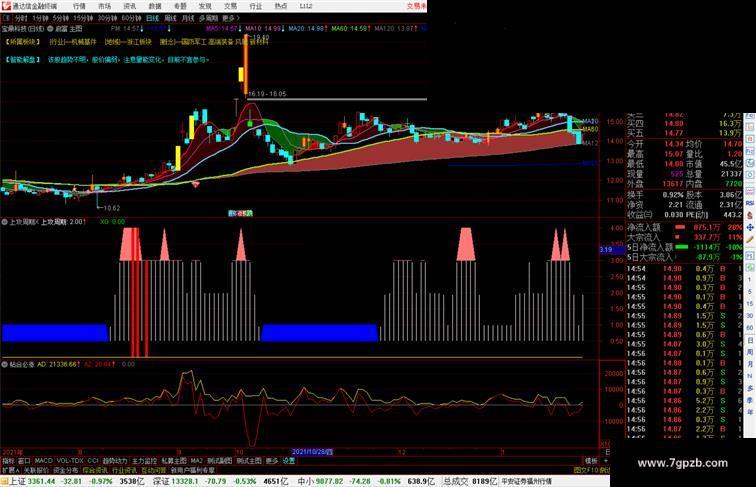Open the 行业 menu
Image resolution: width=756 pixels, height=487 pixels.
(256, 6)
